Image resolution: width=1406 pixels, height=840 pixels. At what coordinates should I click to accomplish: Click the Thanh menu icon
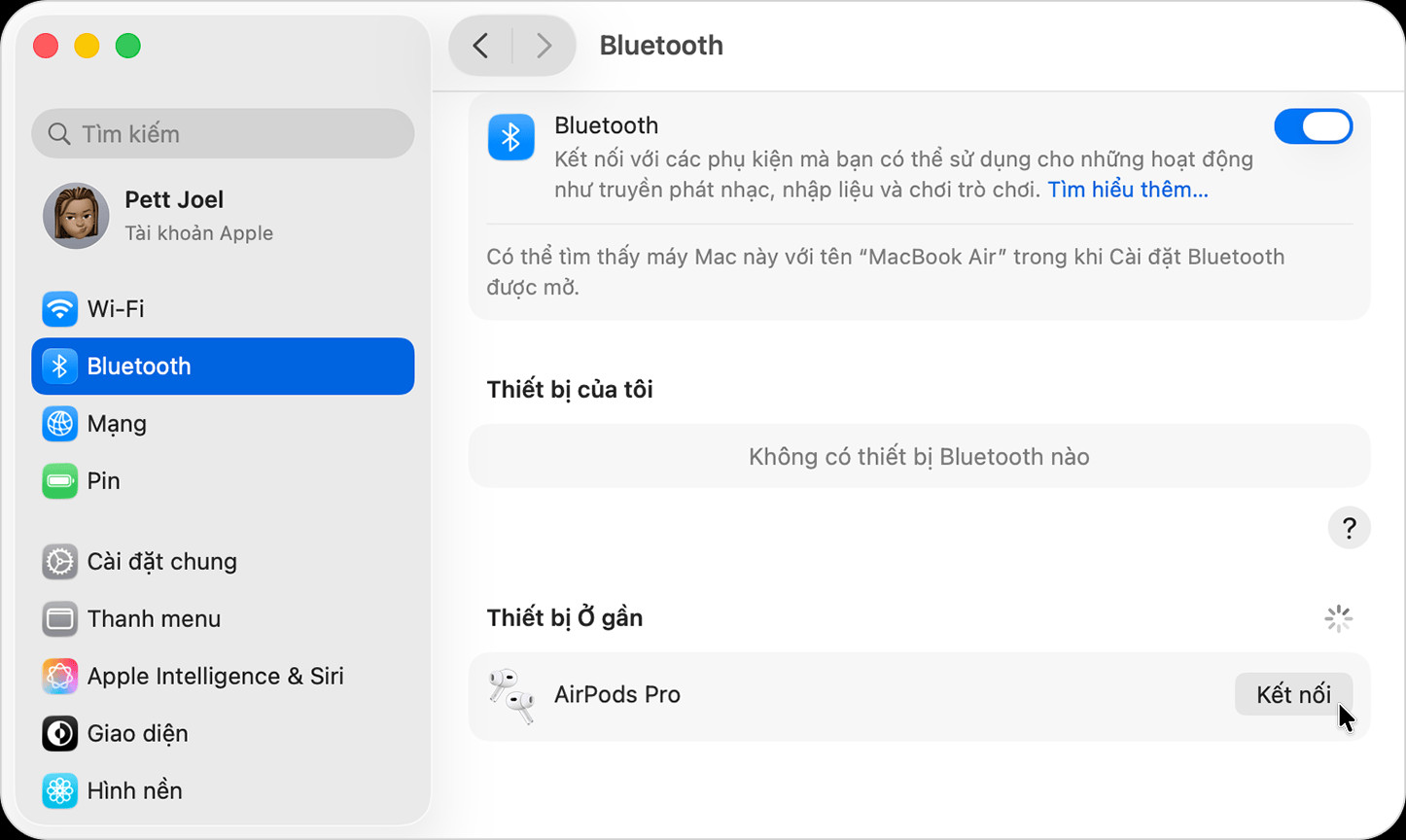pyautogui.click(x=59, y=618)
